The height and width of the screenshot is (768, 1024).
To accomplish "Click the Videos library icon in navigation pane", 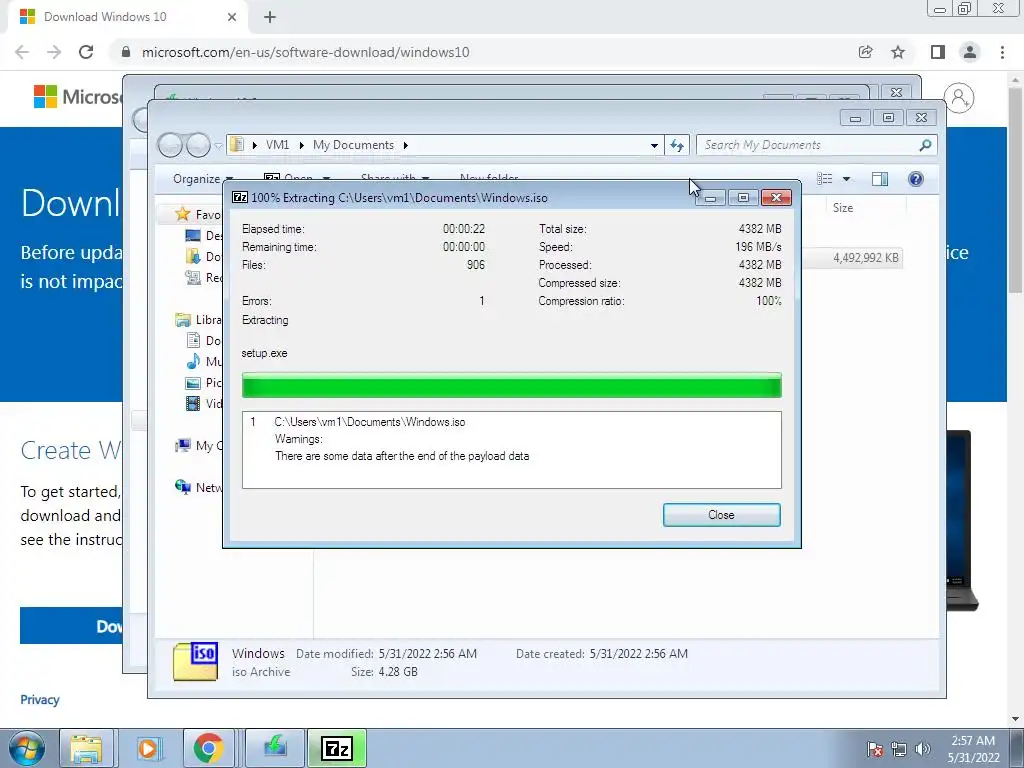I will click(193, 404).
